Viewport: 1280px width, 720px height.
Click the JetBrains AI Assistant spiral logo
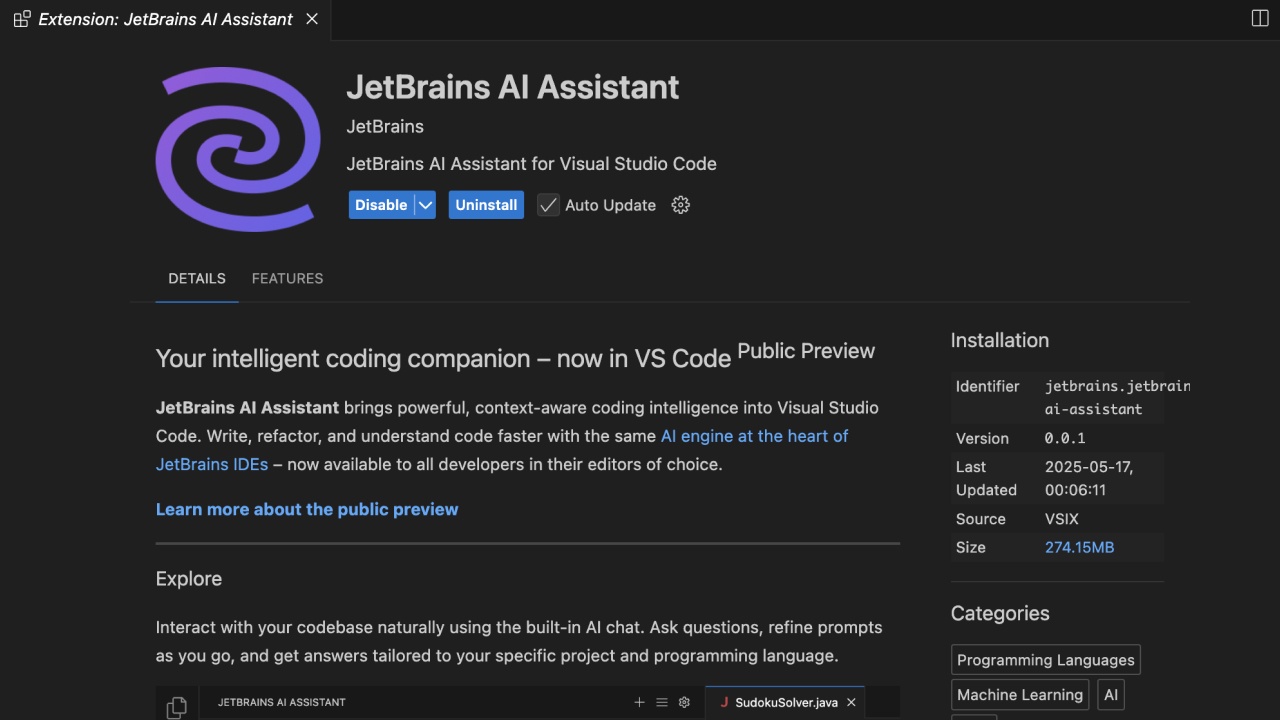[x=238, y=150]
